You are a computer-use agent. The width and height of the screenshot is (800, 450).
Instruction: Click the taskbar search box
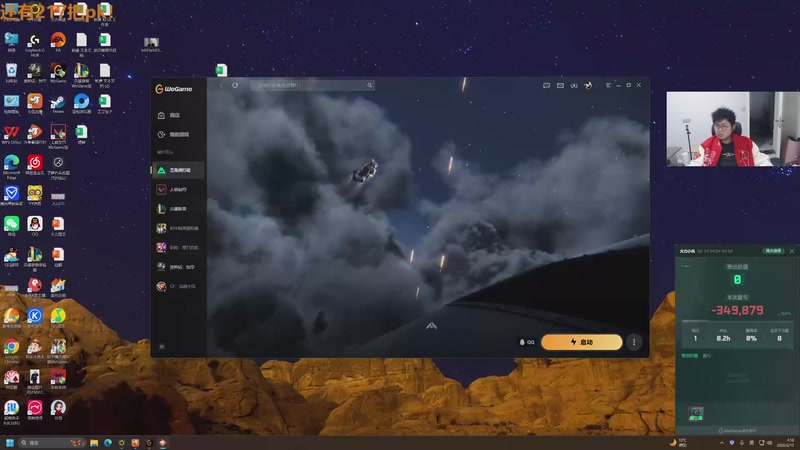point(51,443)
